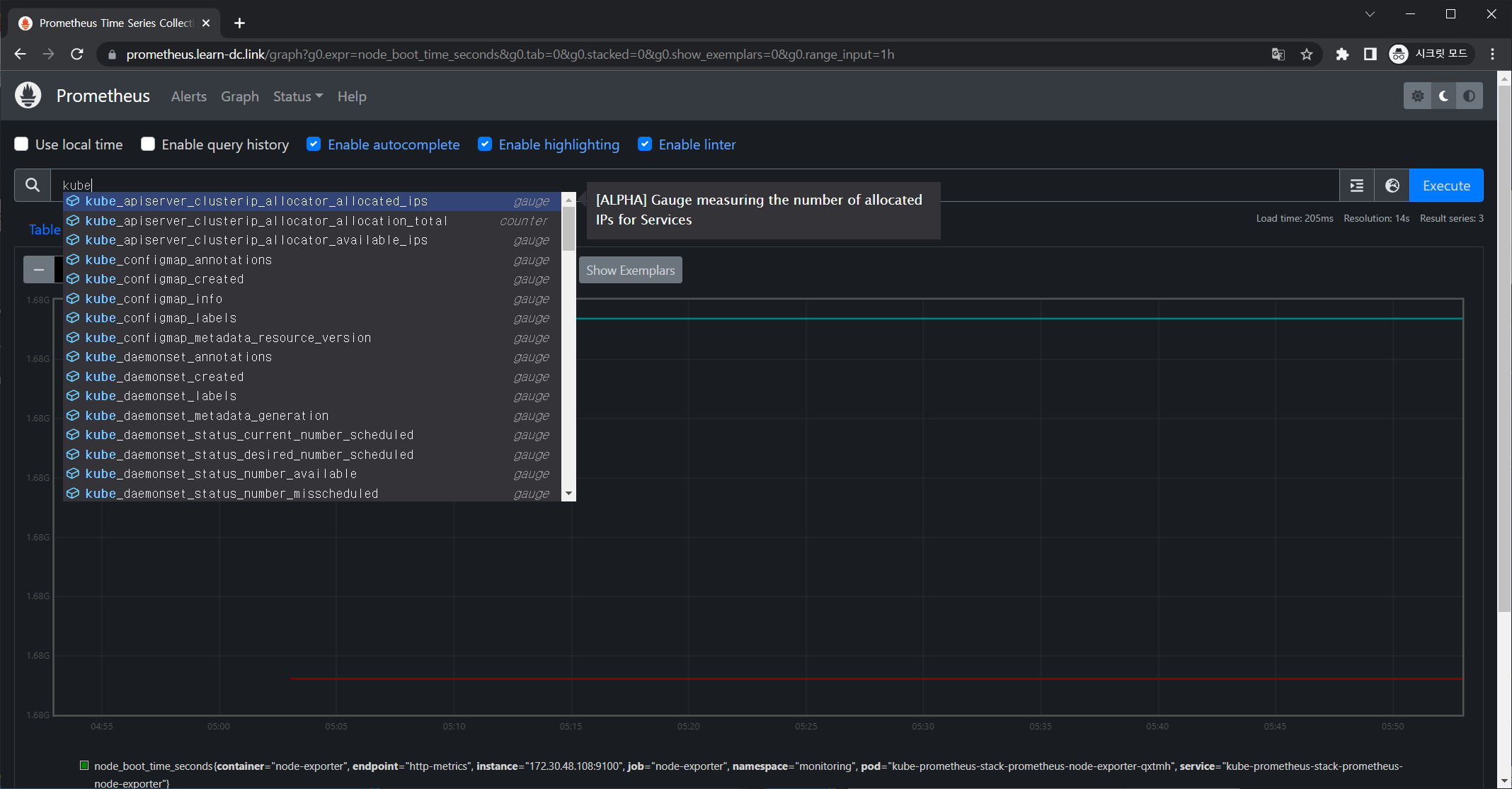
Task: Click the Execute button
Action: [1445, 185]
